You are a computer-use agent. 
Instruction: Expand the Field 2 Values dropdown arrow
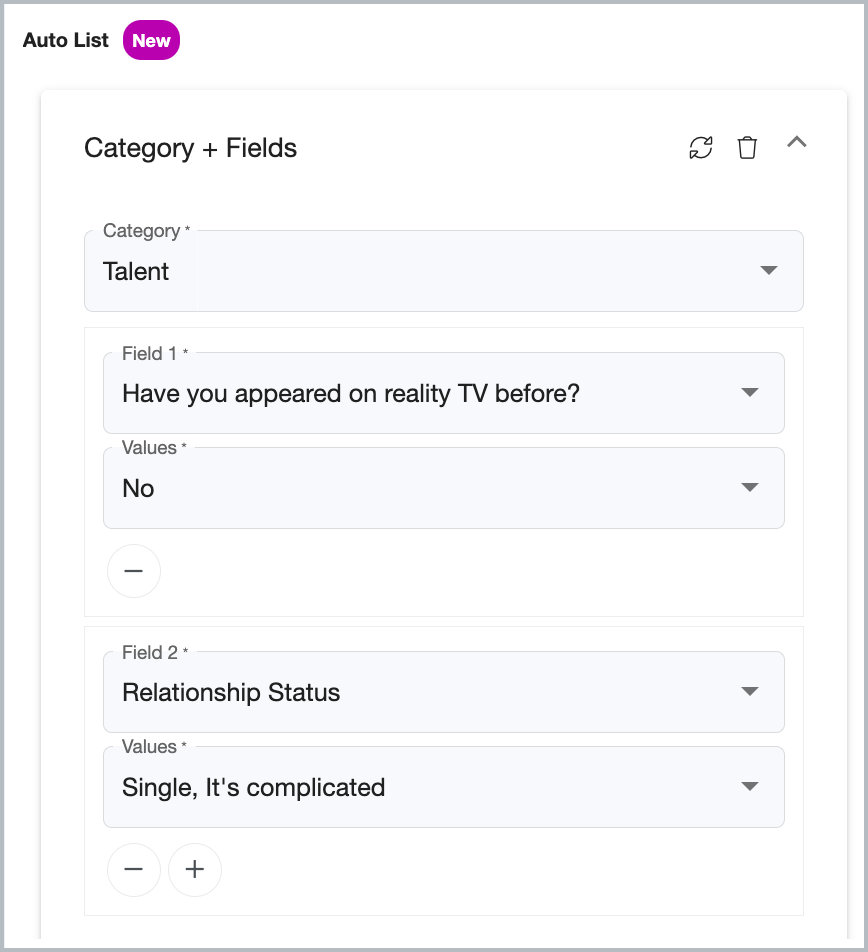[x=750, y=786]
